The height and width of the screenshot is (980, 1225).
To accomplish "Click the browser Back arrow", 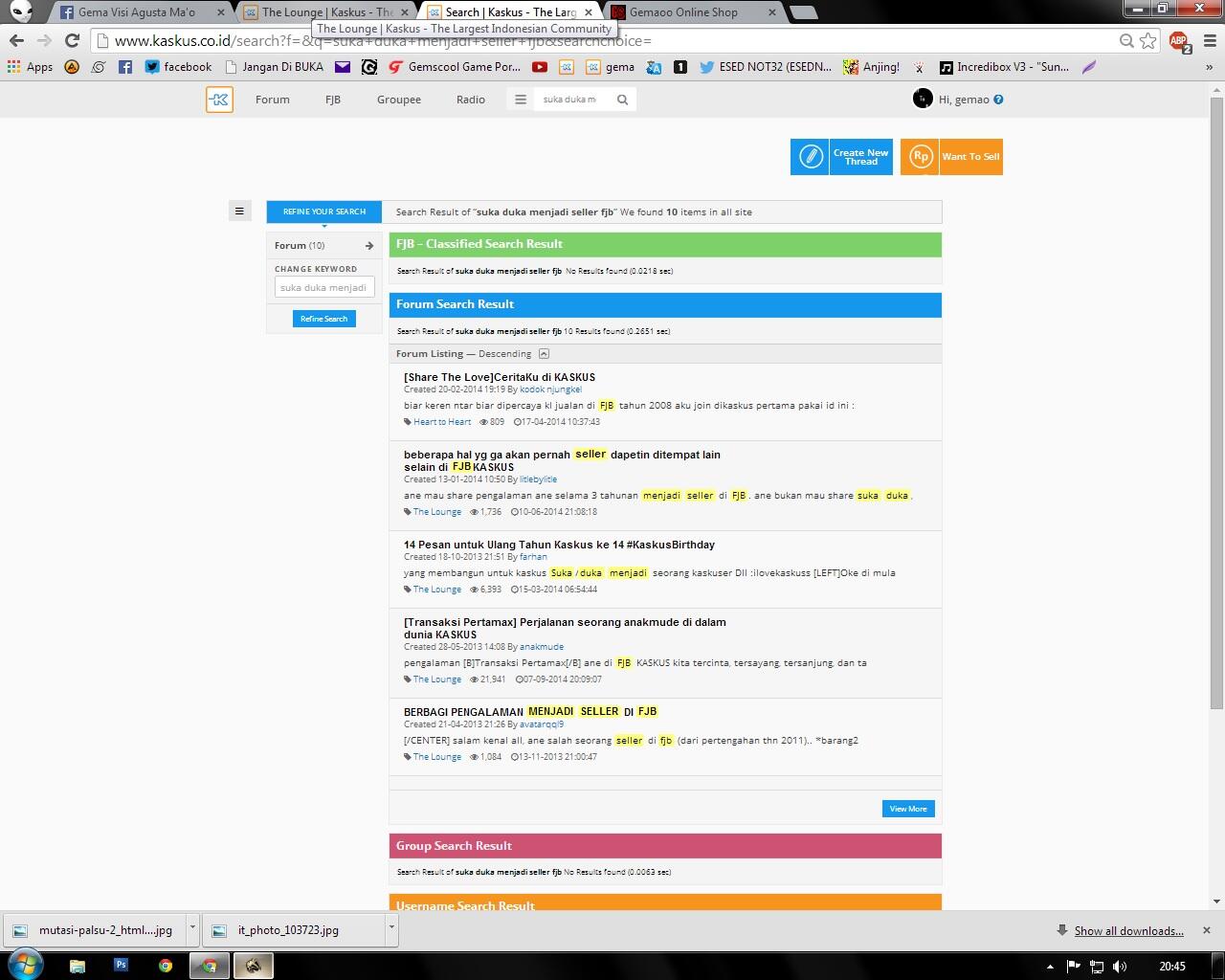I will point(16,40).
